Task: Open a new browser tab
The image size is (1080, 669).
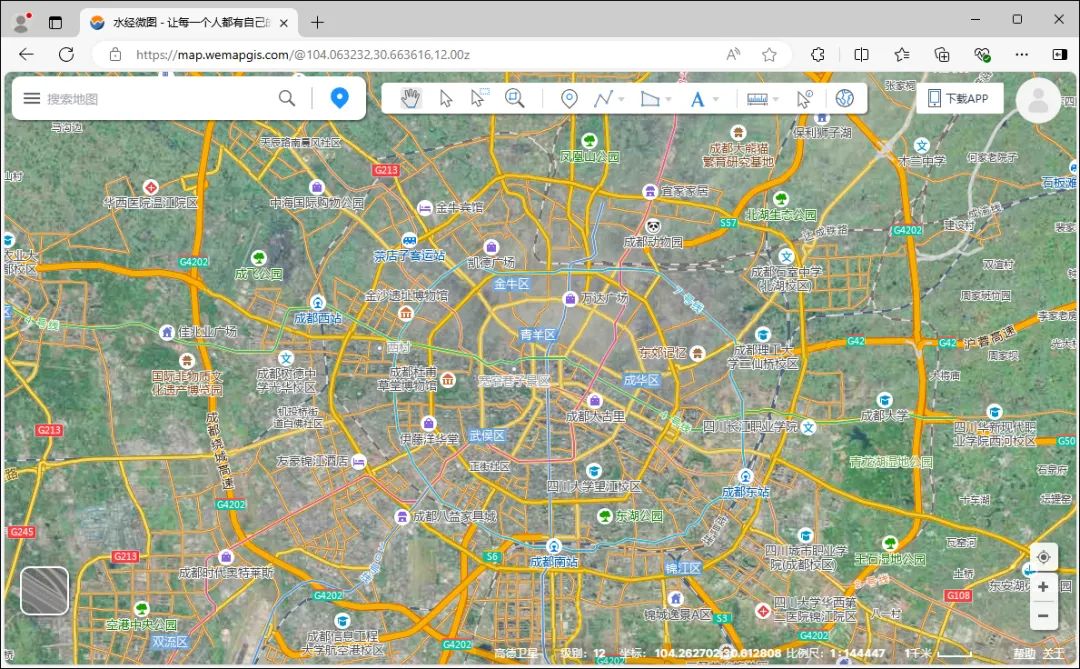Action: (317, 23)
